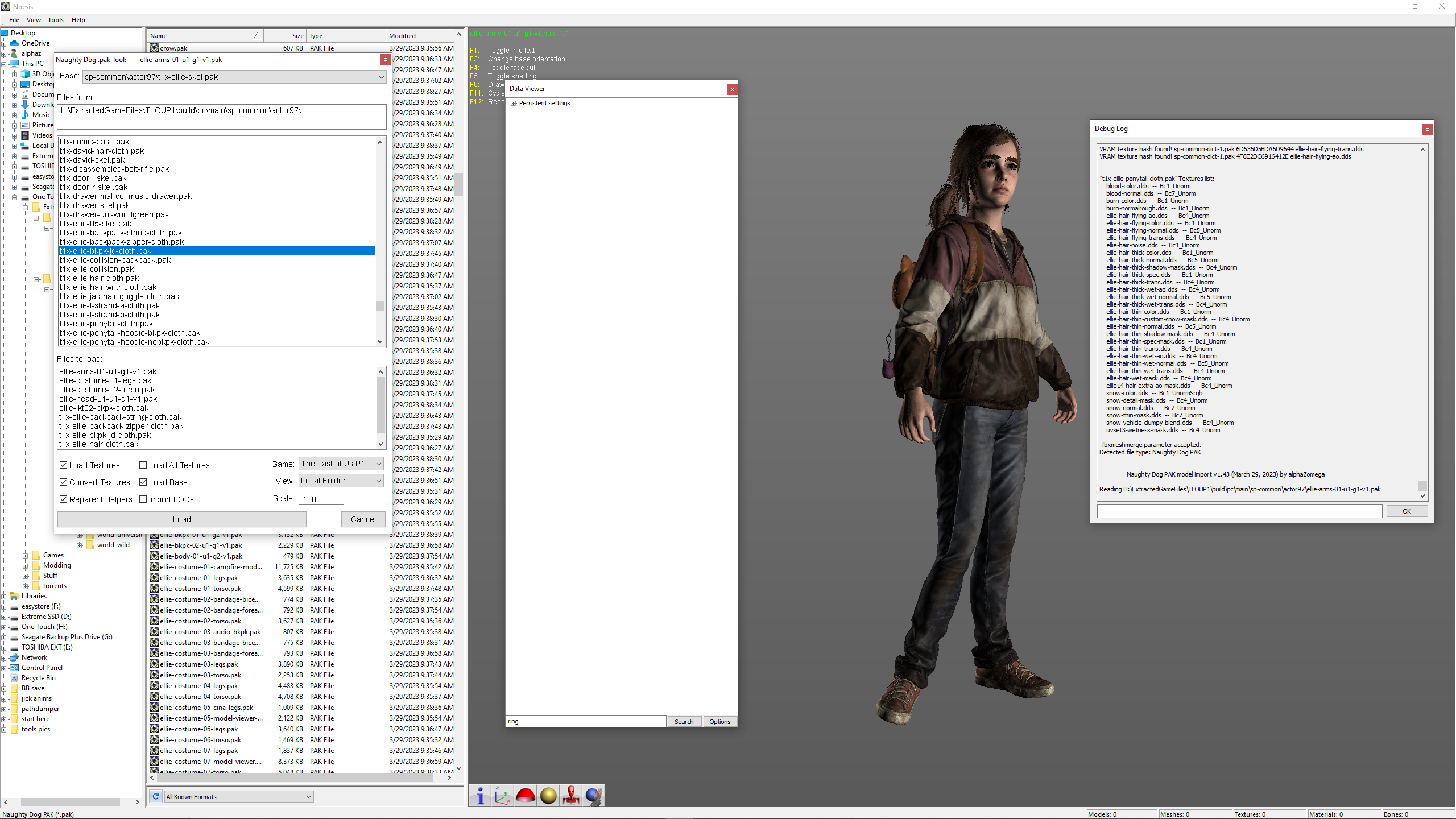Click the Recycle Bin icon

click(x=15, y=678)
